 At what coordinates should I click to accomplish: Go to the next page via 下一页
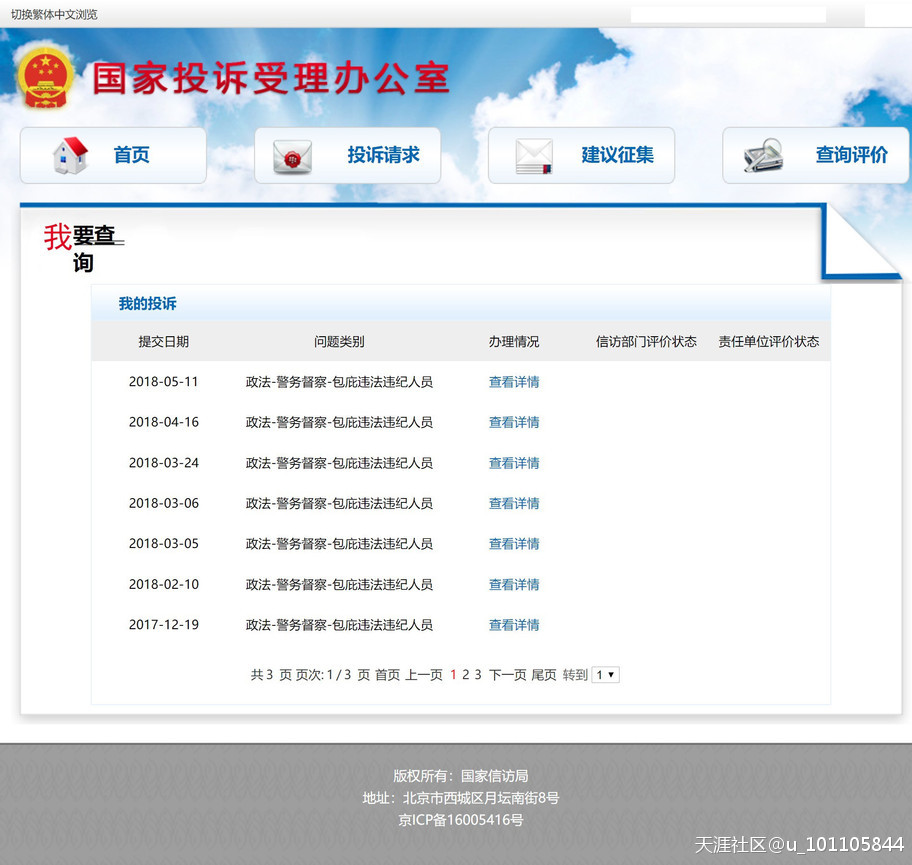coord(508,674)
